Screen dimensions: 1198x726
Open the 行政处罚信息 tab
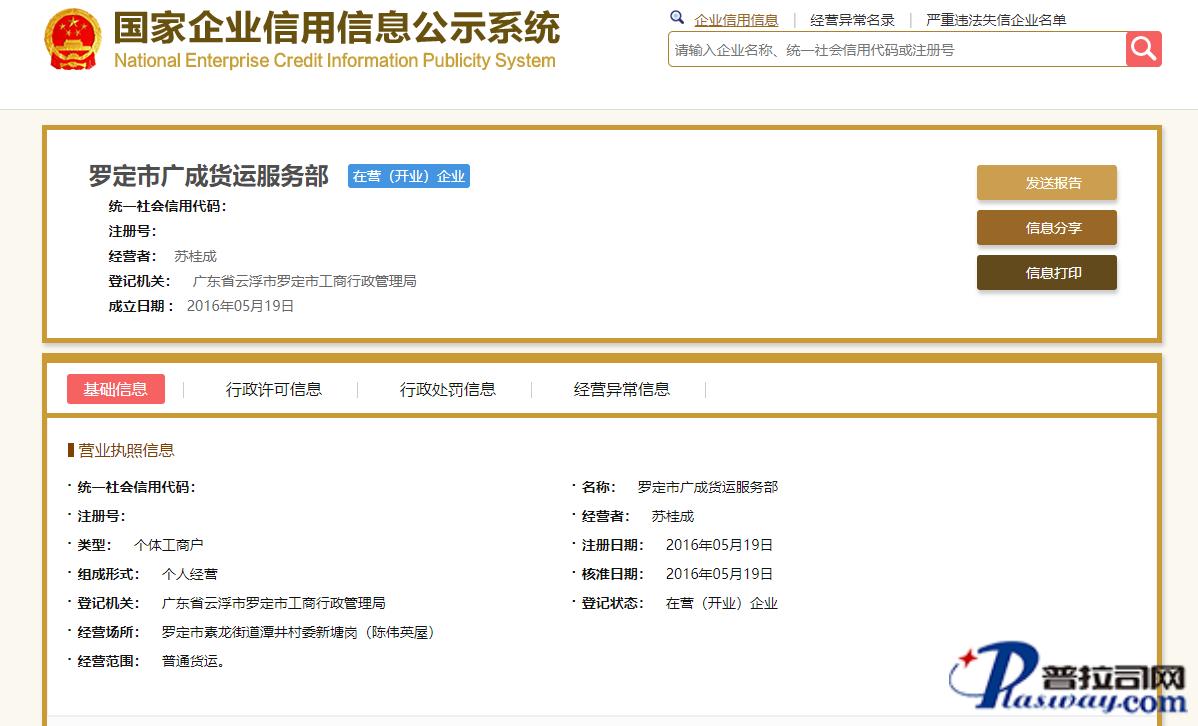click(x=448, y=389)
